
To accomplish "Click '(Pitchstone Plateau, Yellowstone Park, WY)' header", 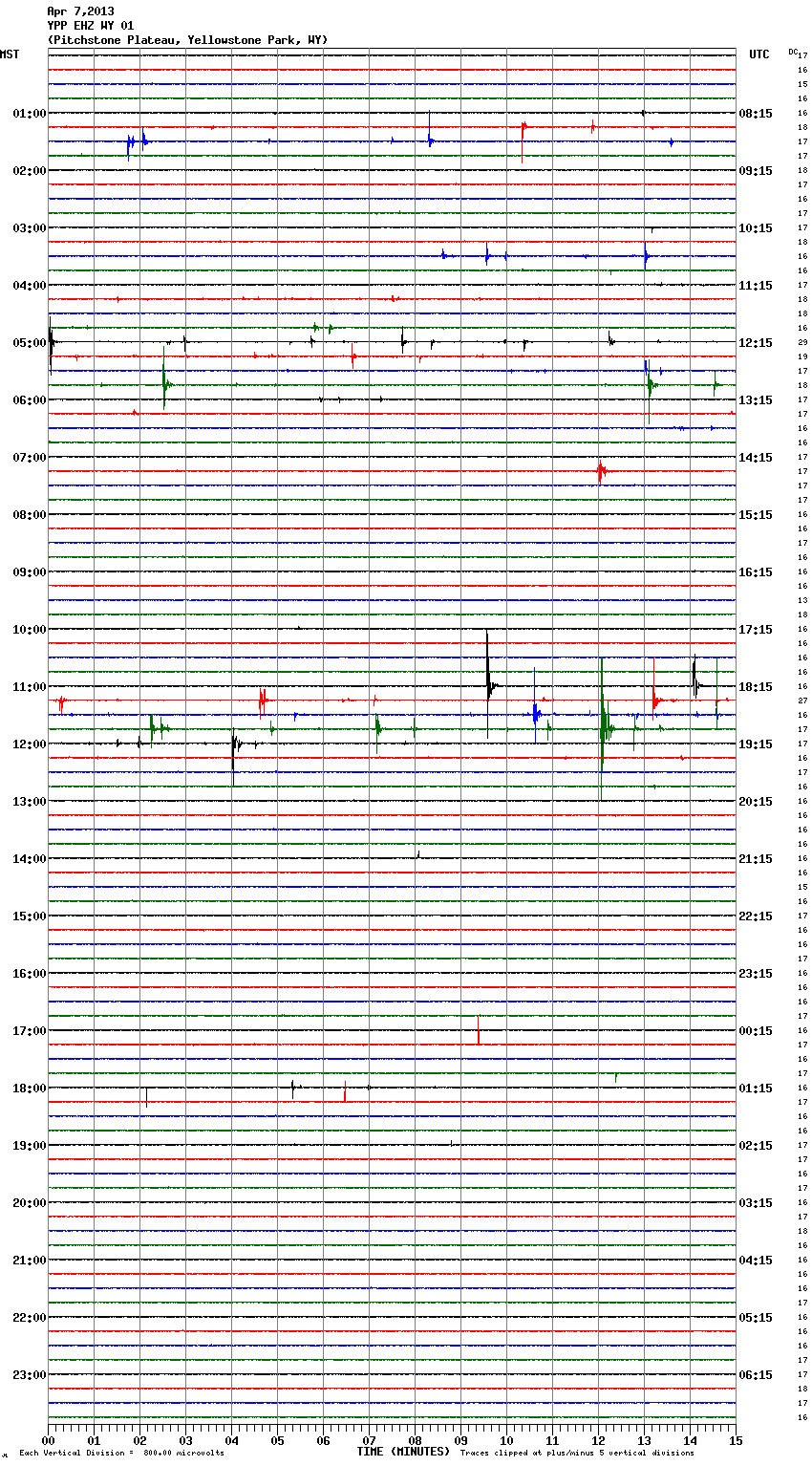I will 187,40.
